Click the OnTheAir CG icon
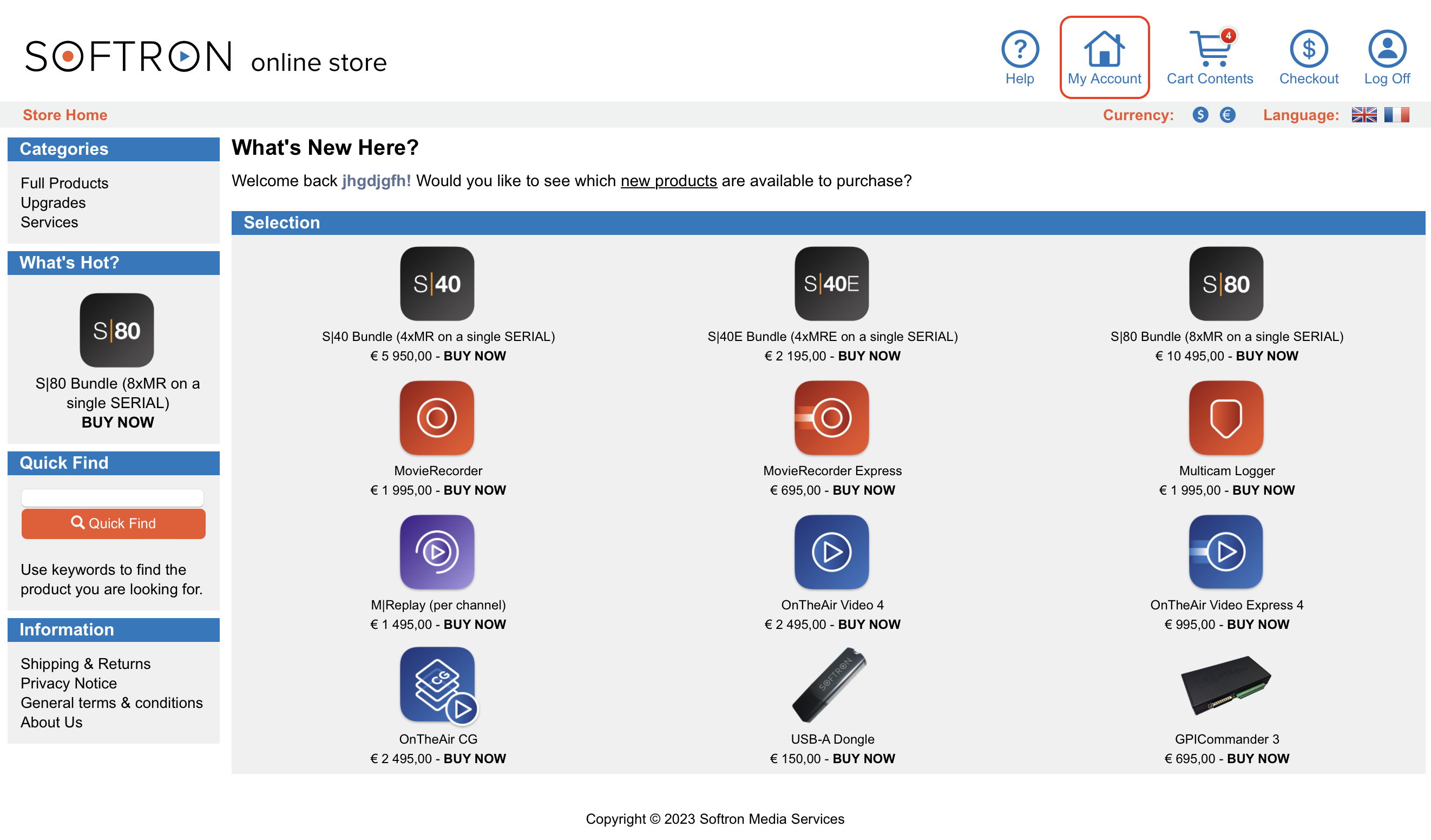Image resolution: width=1431 pixels, height=840 pixels. [437, 684]
